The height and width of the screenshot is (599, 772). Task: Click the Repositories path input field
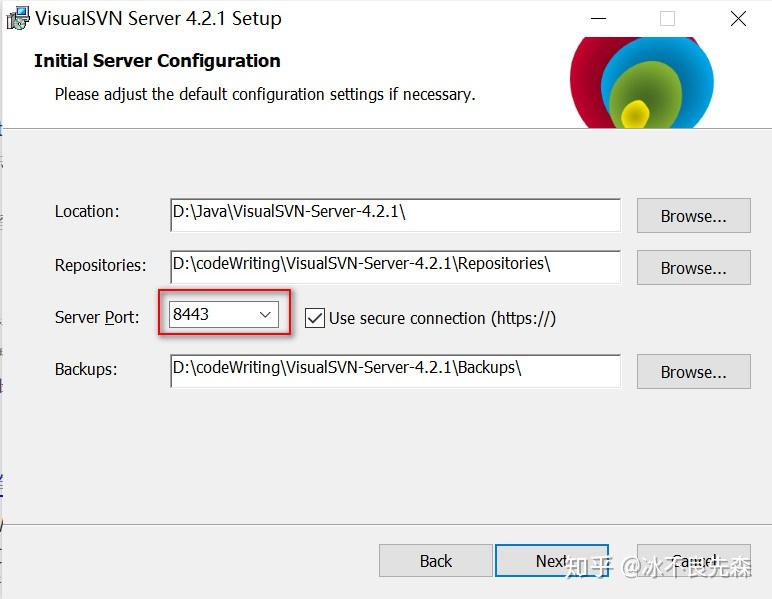point(394,265)
